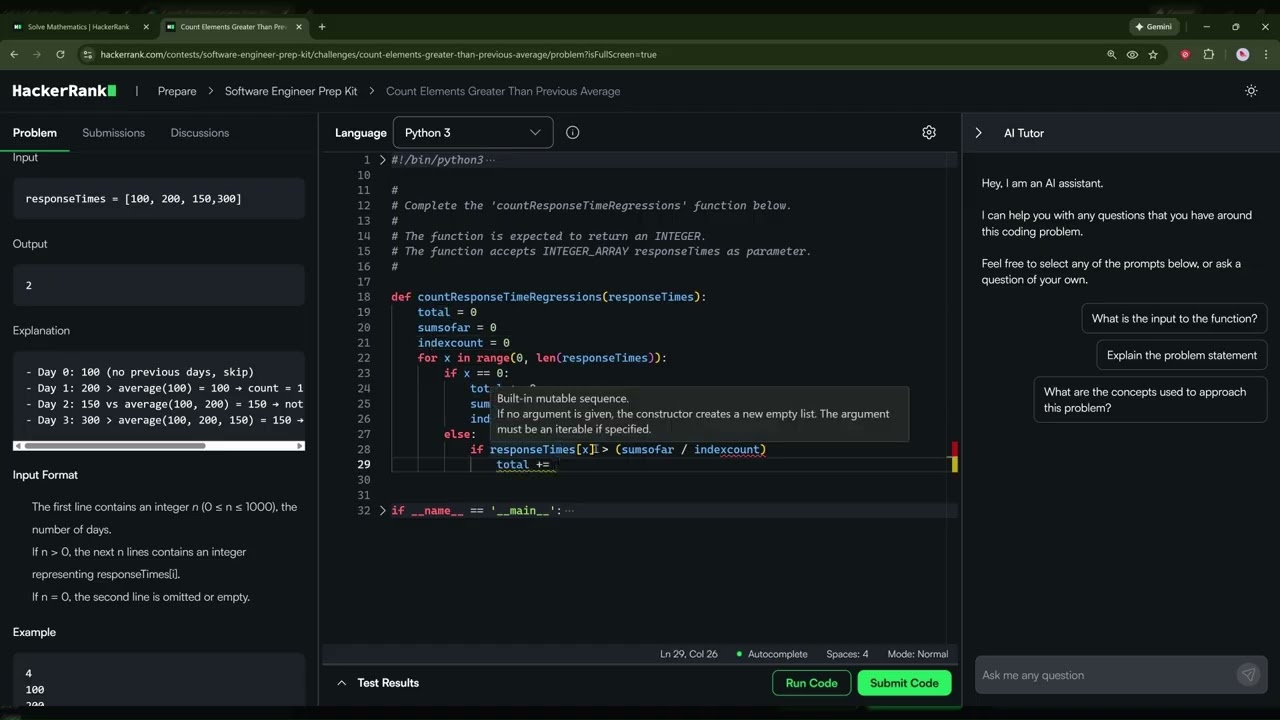Click Ln 29, Col 26 status text
The image size is (1280, 720).
689,654
